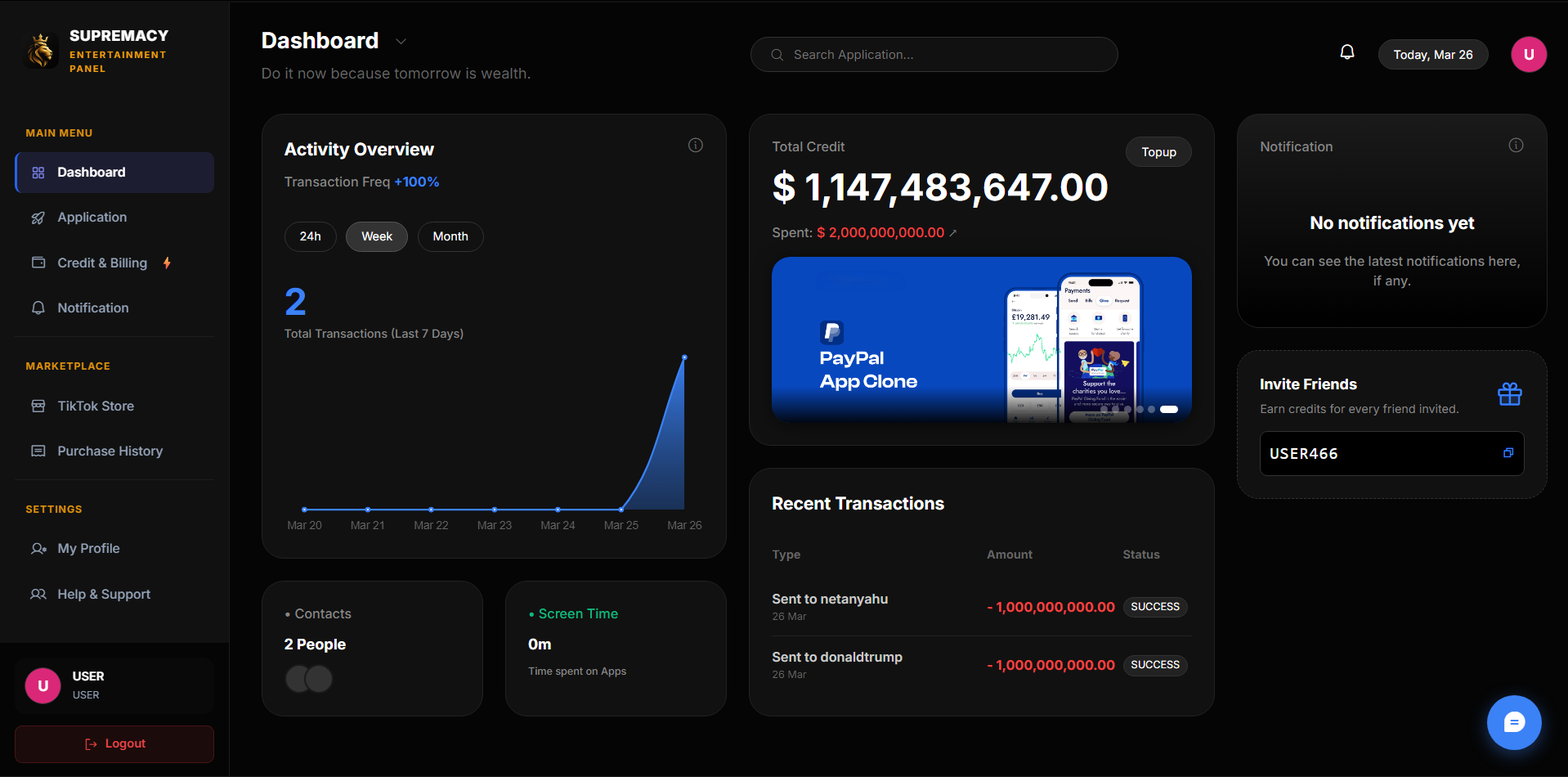Viewport: 1568px width, 777px height.
Task: Open the Notification panel info icon
Action: [1515, 145]
